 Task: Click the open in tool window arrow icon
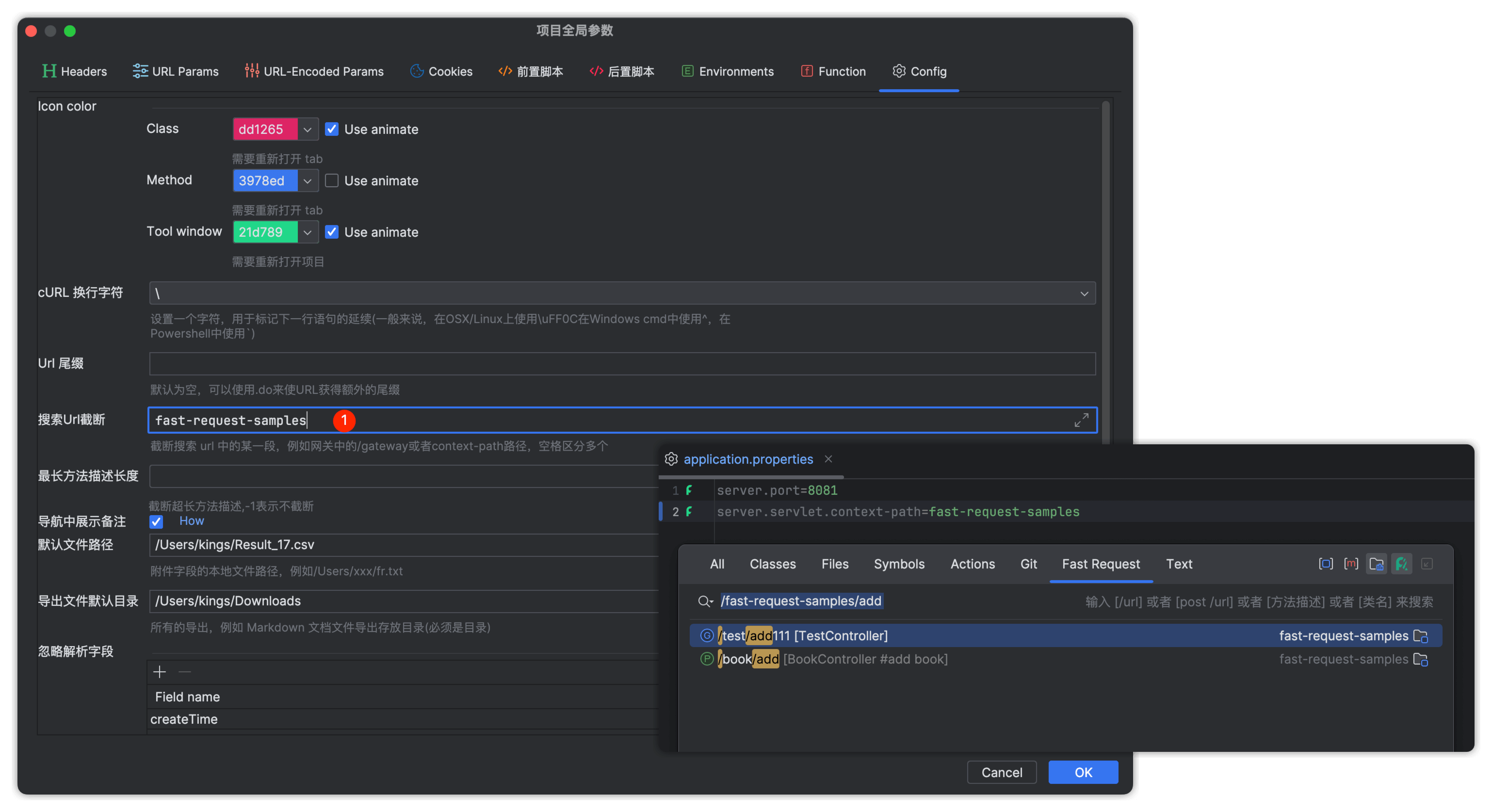(1427, 564)
